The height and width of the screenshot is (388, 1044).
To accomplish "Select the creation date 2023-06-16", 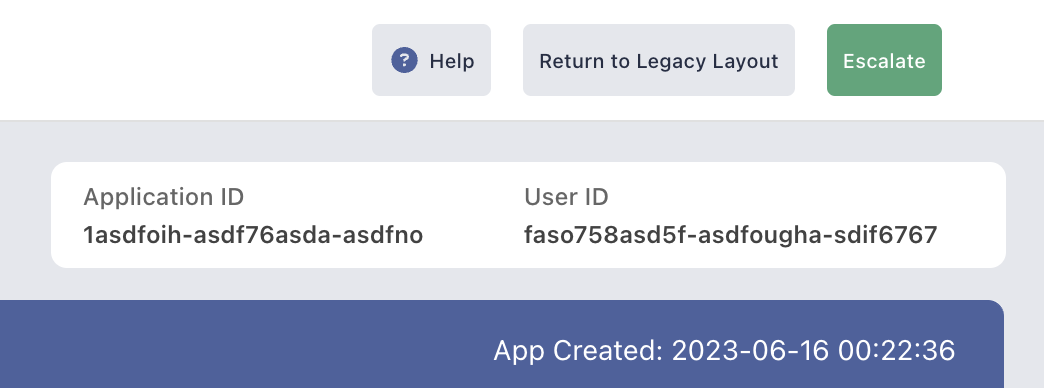I will click(x=750, y=351).
